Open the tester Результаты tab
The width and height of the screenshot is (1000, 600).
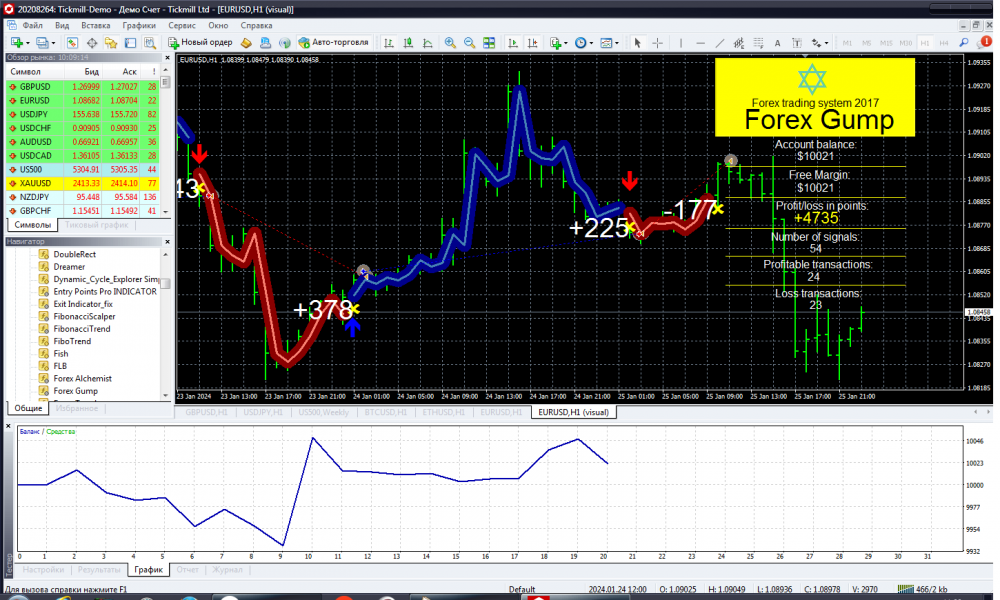99,570
